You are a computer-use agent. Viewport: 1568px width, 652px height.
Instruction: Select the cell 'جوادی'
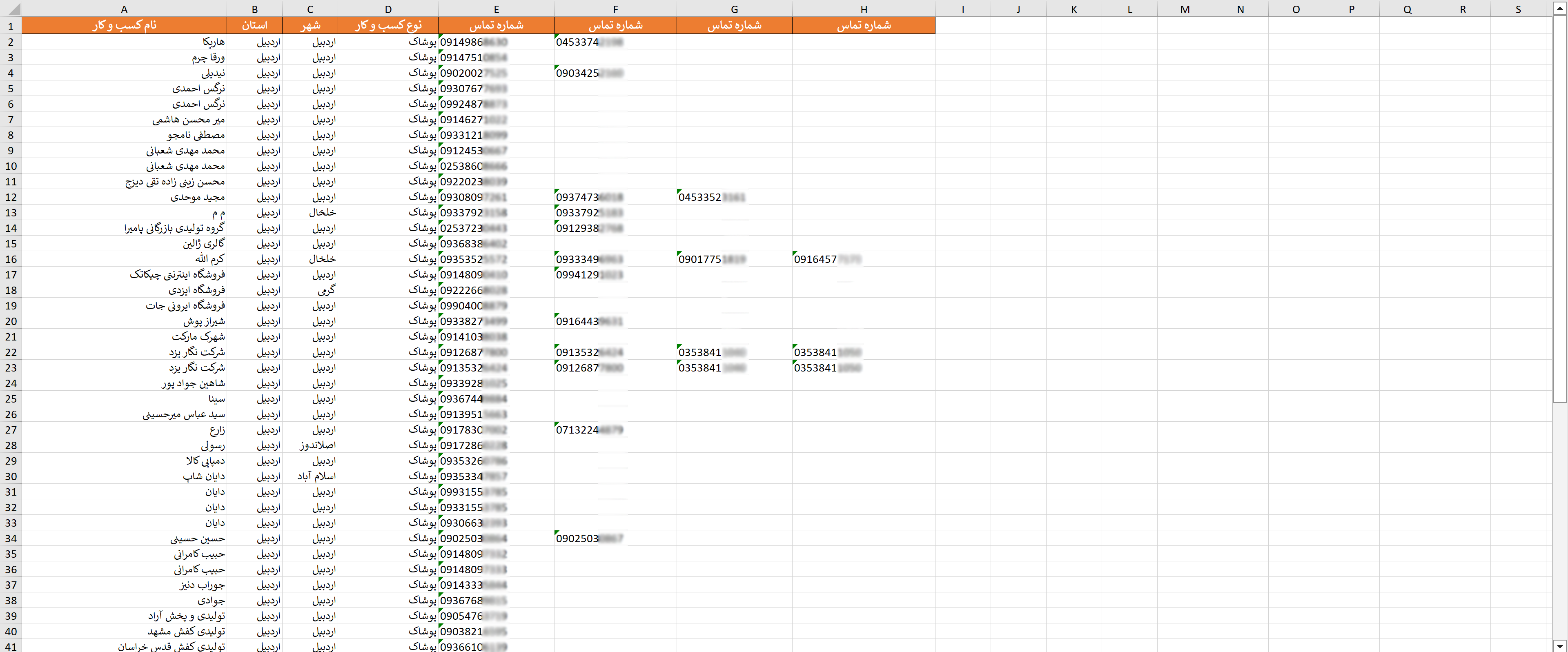click(x=124, y=600)
